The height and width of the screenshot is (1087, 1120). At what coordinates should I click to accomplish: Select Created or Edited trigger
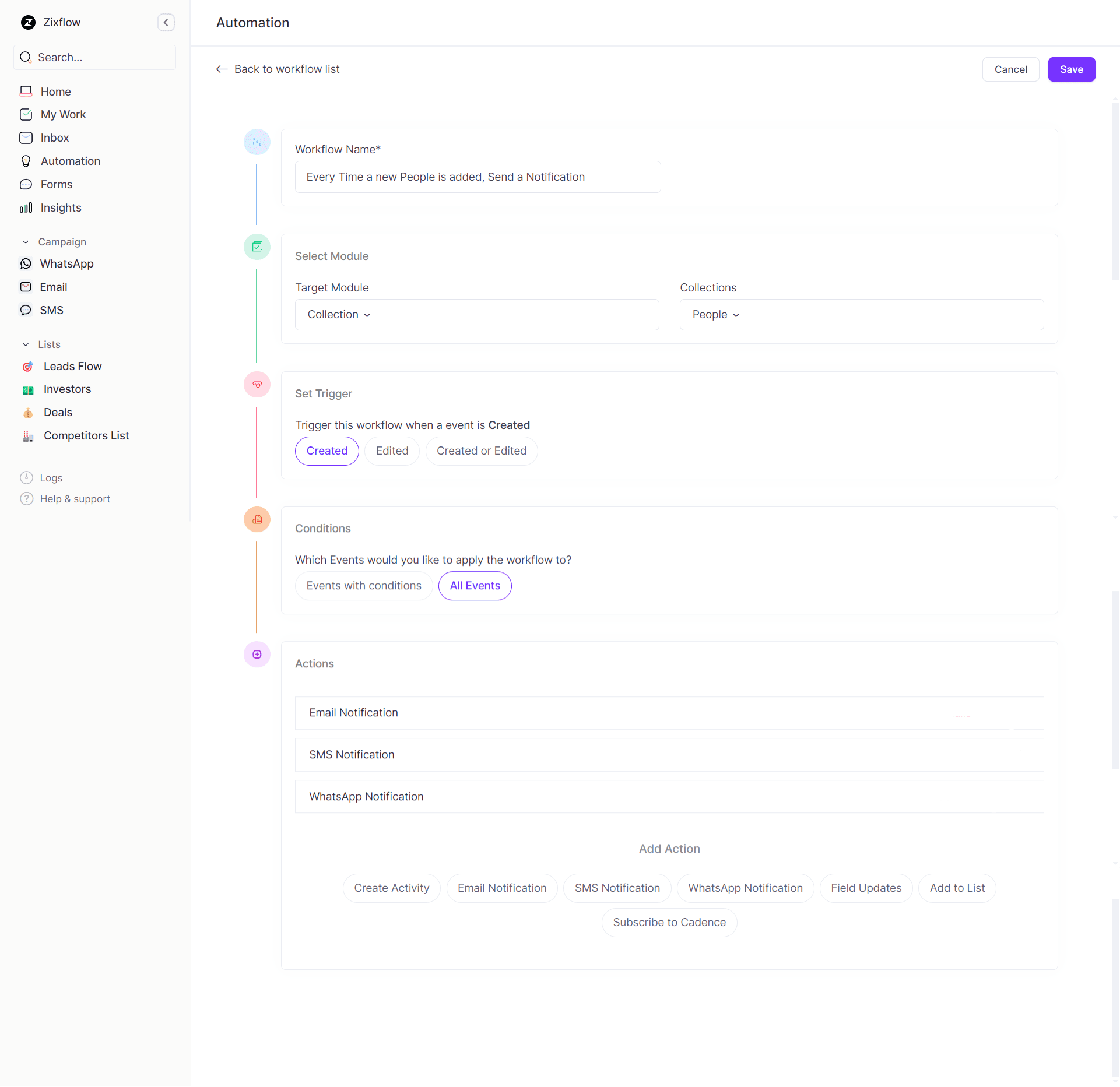click(481, 451)
